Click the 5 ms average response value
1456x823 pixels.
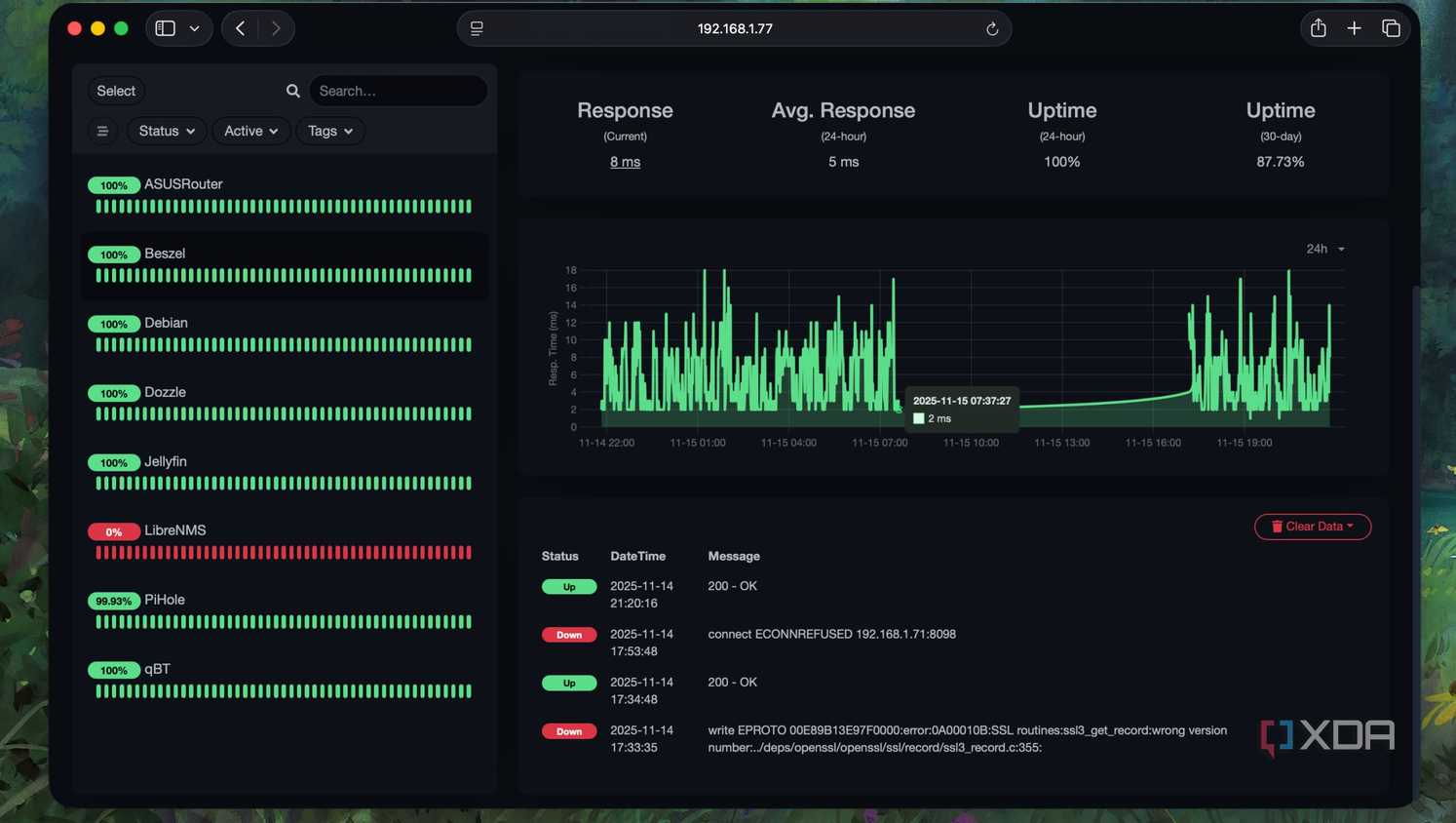843,162
